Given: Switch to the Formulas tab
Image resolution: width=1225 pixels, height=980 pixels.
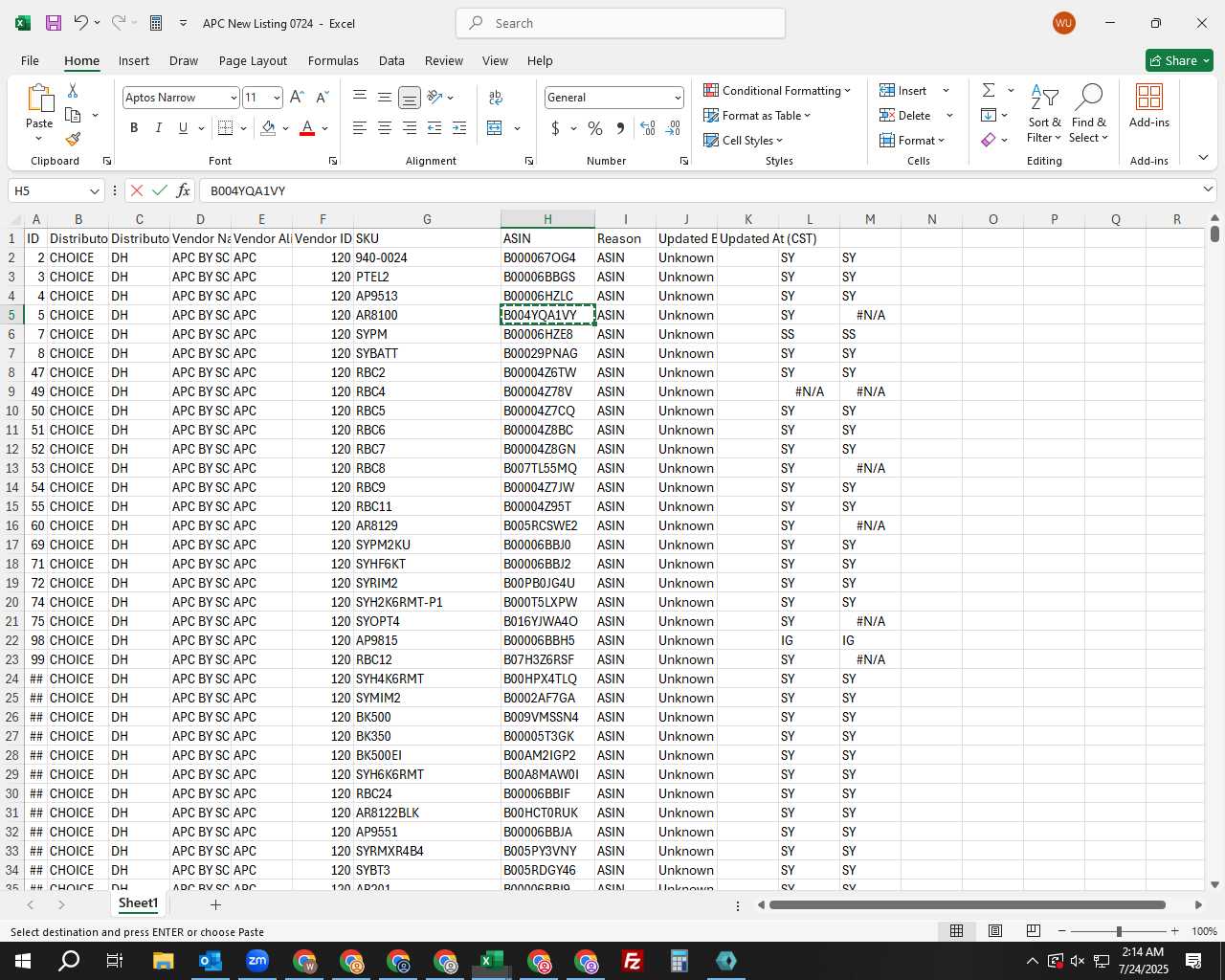Looking at the screenshot, I should pyautogui.click(x=333, y=60).
